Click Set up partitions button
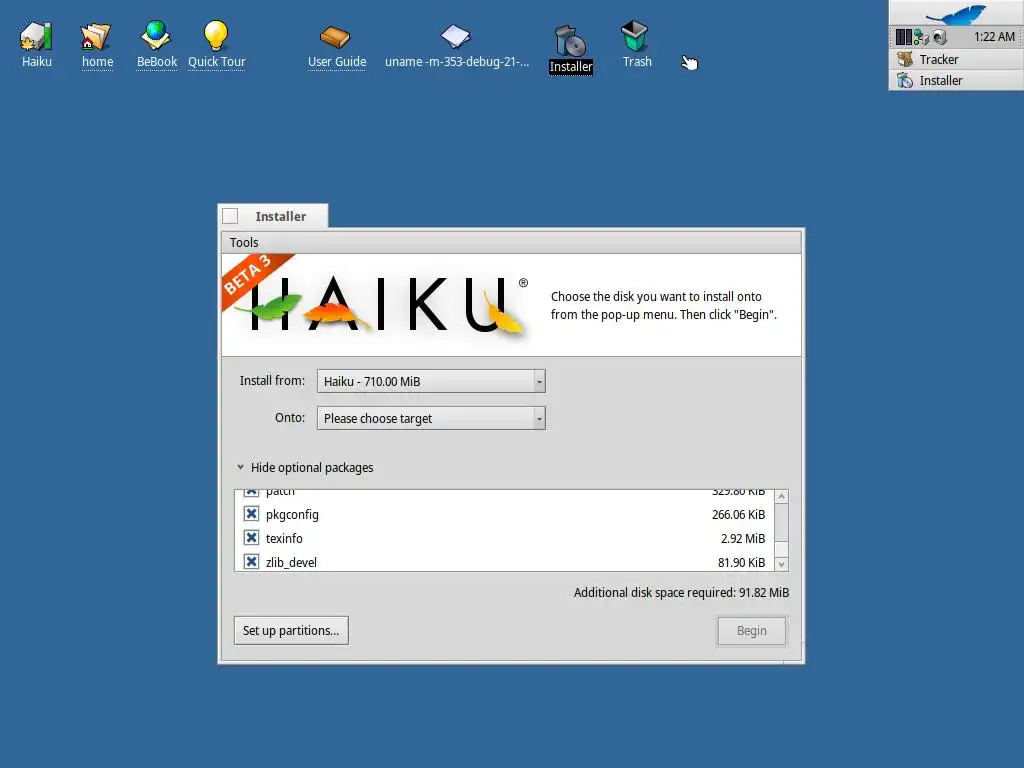1024x768 pixels. click(291, 631)
